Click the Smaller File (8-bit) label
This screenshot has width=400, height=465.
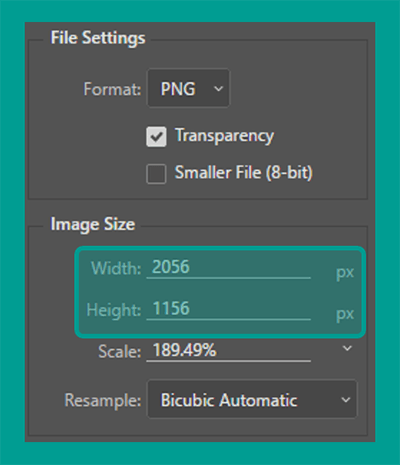(x=244, y=173)
